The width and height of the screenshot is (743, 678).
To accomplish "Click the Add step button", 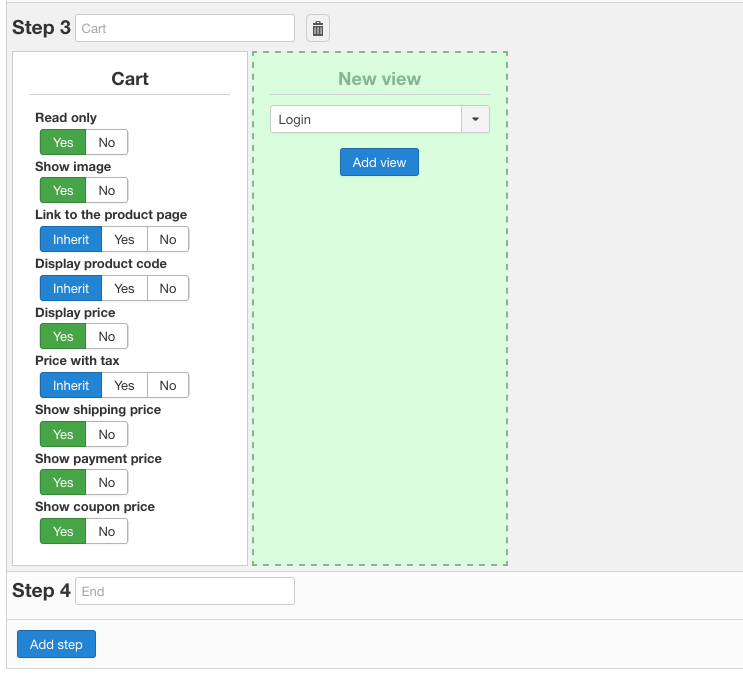I will pos(56,644).
